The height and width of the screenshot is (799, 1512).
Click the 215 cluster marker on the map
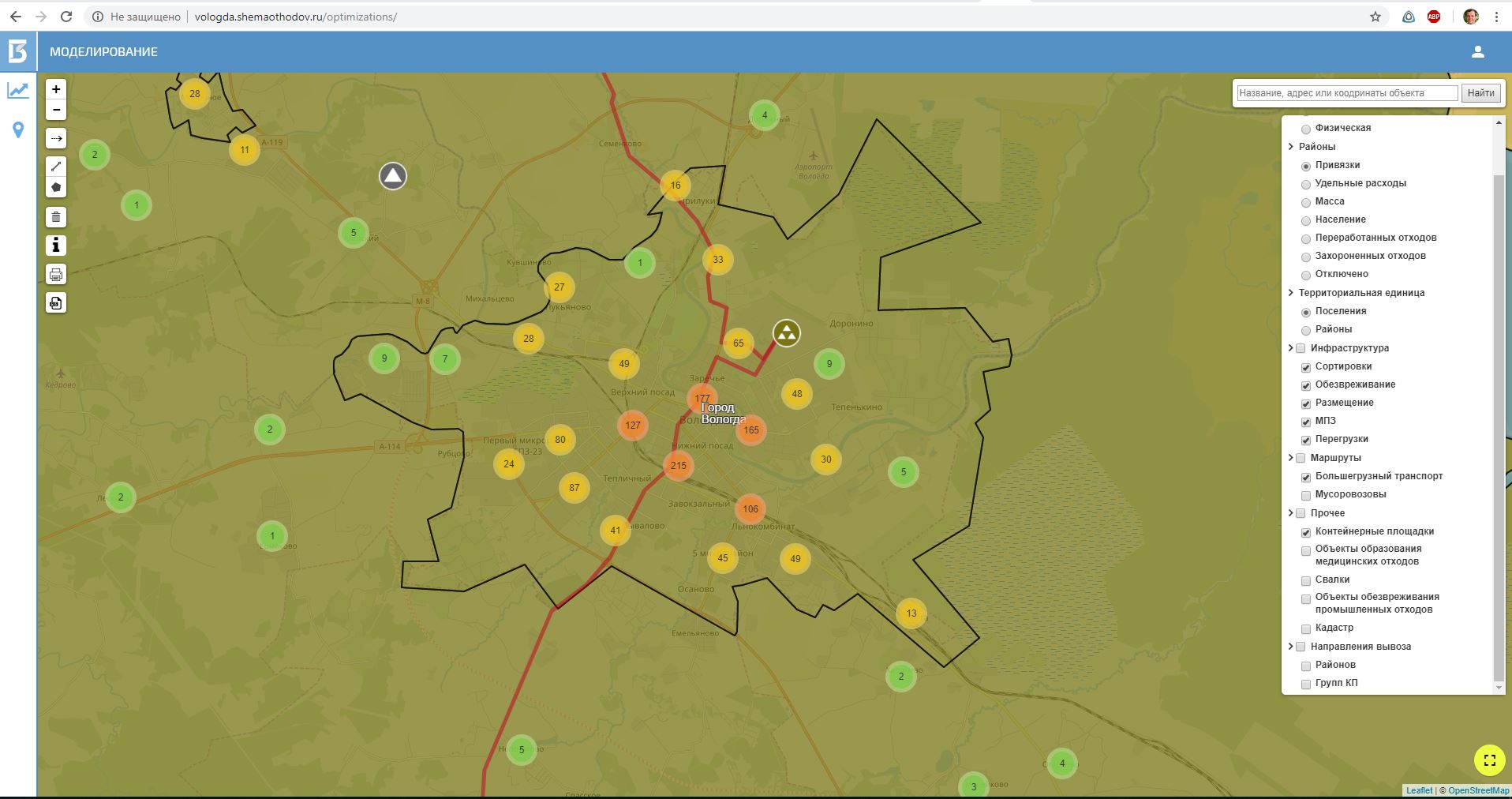(x=678, y=466)
